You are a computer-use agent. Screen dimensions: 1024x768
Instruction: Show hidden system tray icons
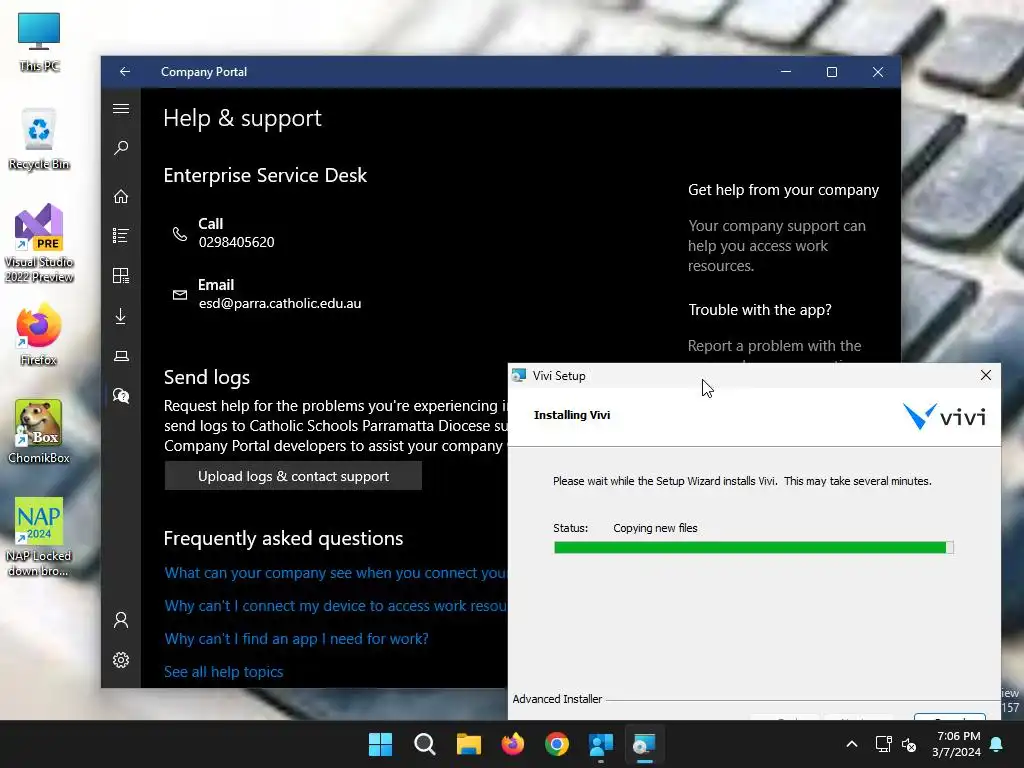coord(852,744)
